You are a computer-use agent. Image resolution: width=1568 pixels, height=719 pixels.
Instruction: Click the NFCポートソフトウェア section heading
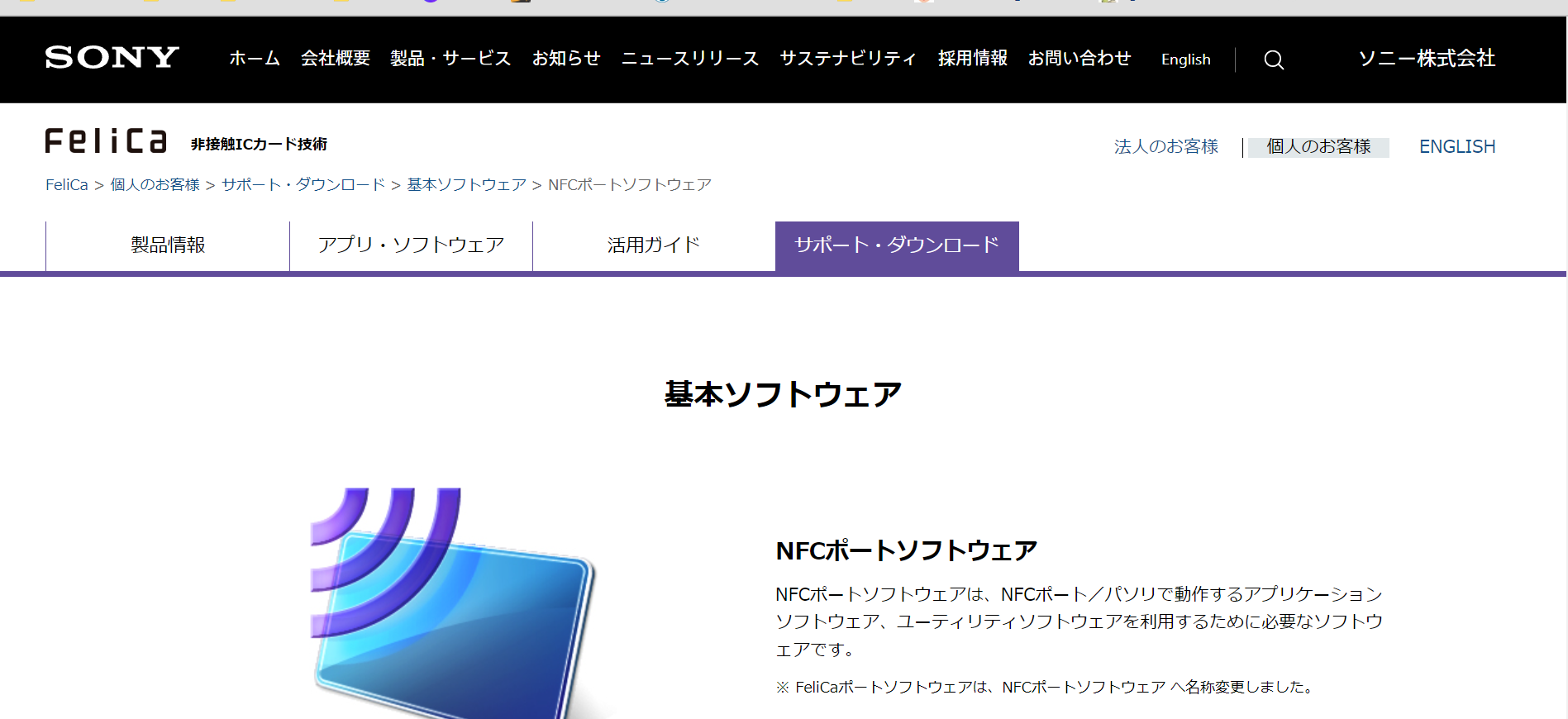[x=907, y=550]
